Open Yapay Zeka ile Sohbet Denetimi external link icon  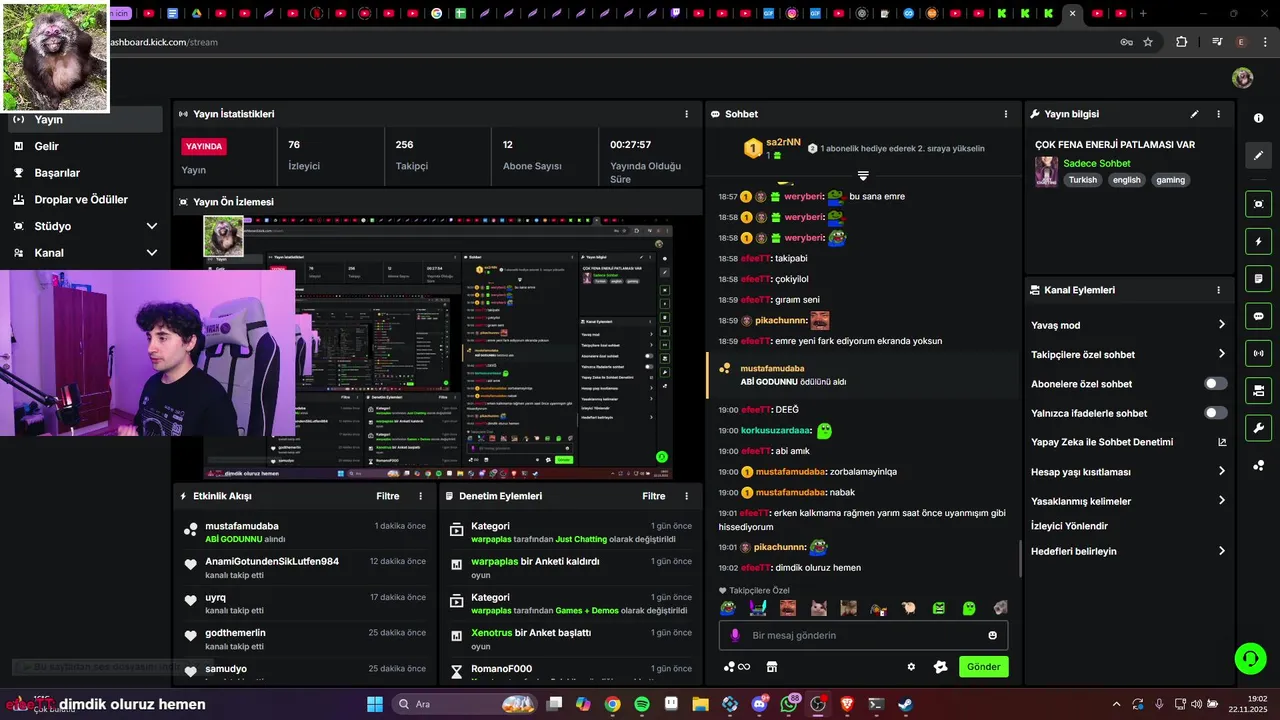(x=1222, y=442)
